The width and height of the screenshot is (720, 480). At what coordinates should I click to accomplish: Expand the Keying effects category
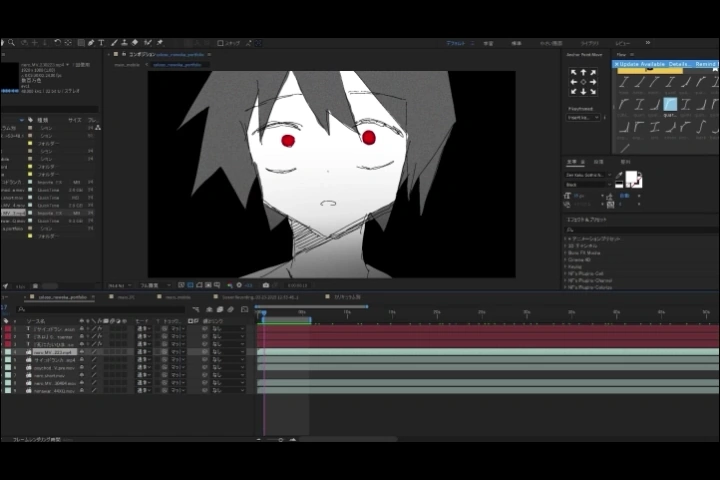(566, 266)
